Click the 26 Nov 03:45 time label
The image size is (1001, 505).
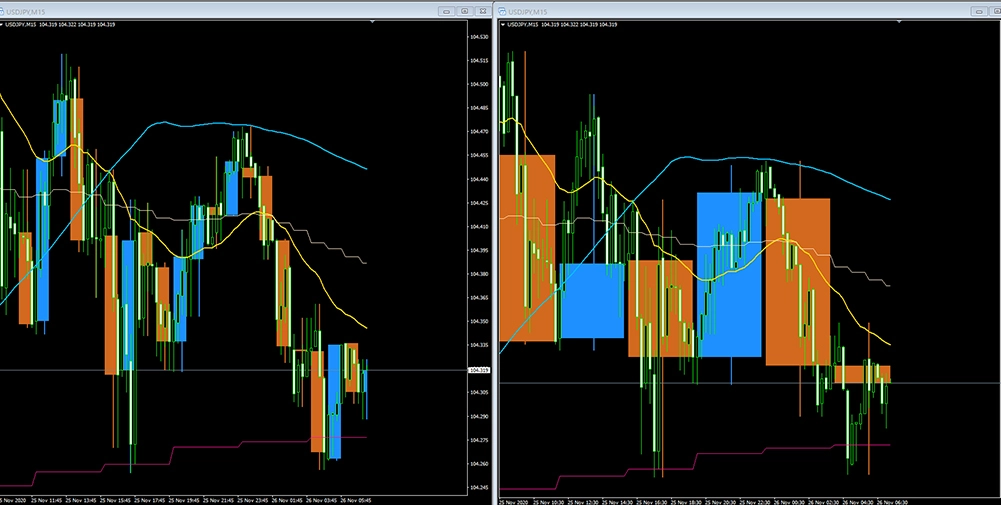[322, 501]
